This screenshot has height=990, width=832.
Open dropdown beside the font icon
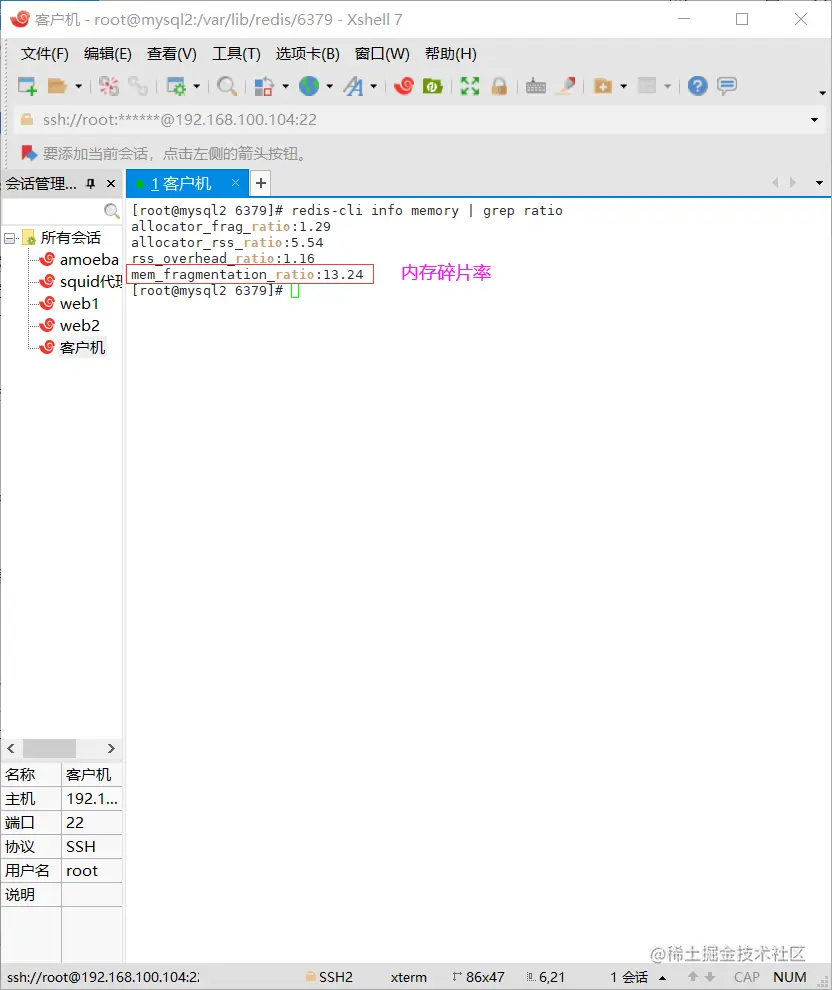(x=374, y=86)
